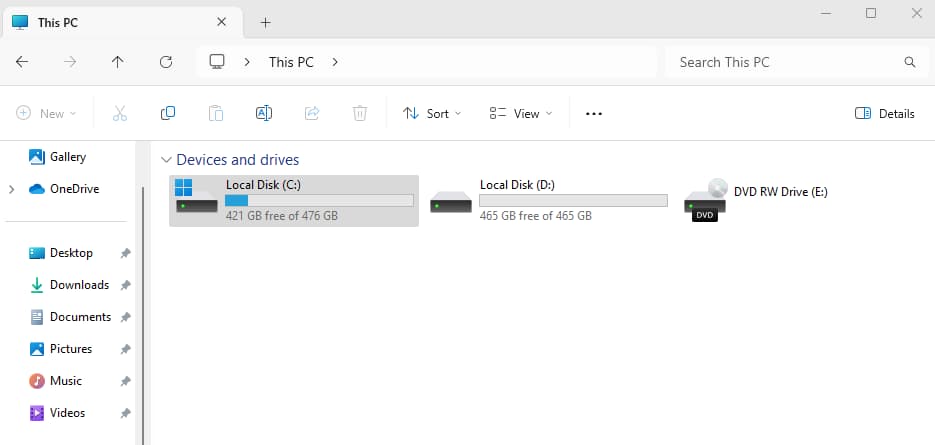Click the Cut scissors icon
The image size is (935, 445).
point(120,113)
